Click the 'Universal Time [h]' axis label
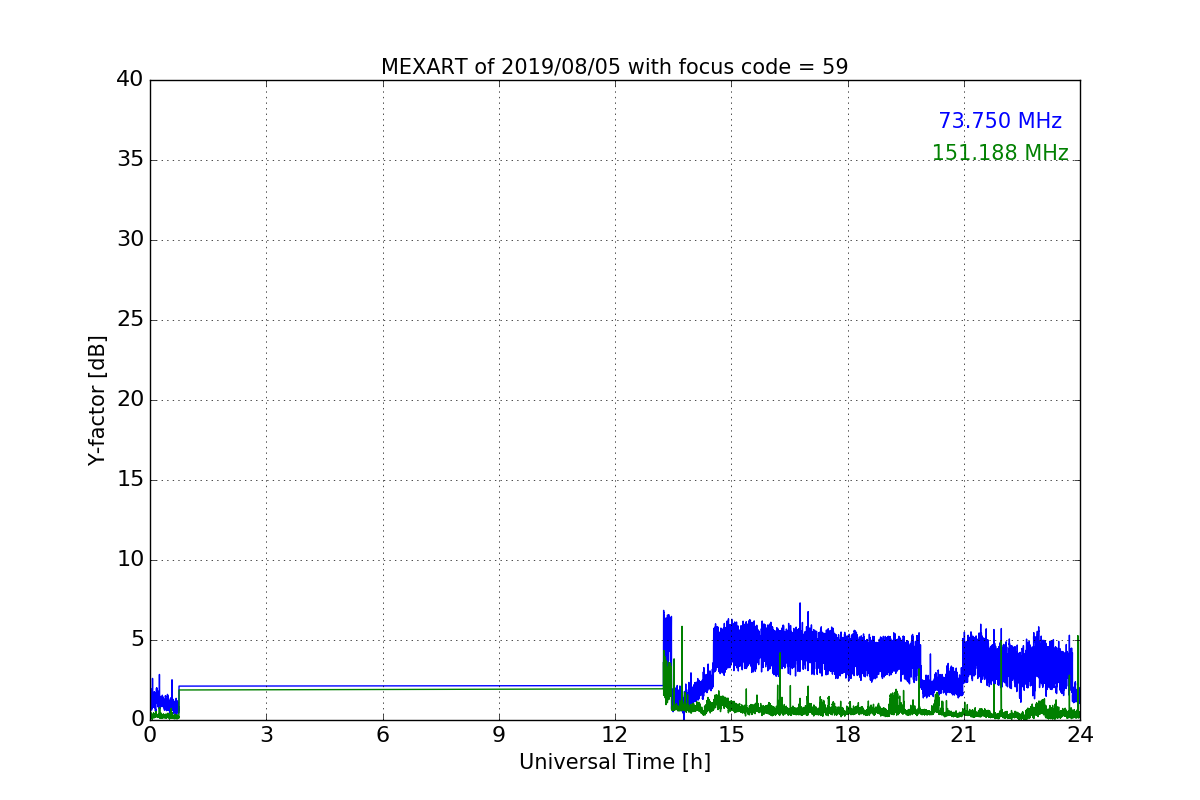This screenshot has width=1200, height=800. pos(614,762)
